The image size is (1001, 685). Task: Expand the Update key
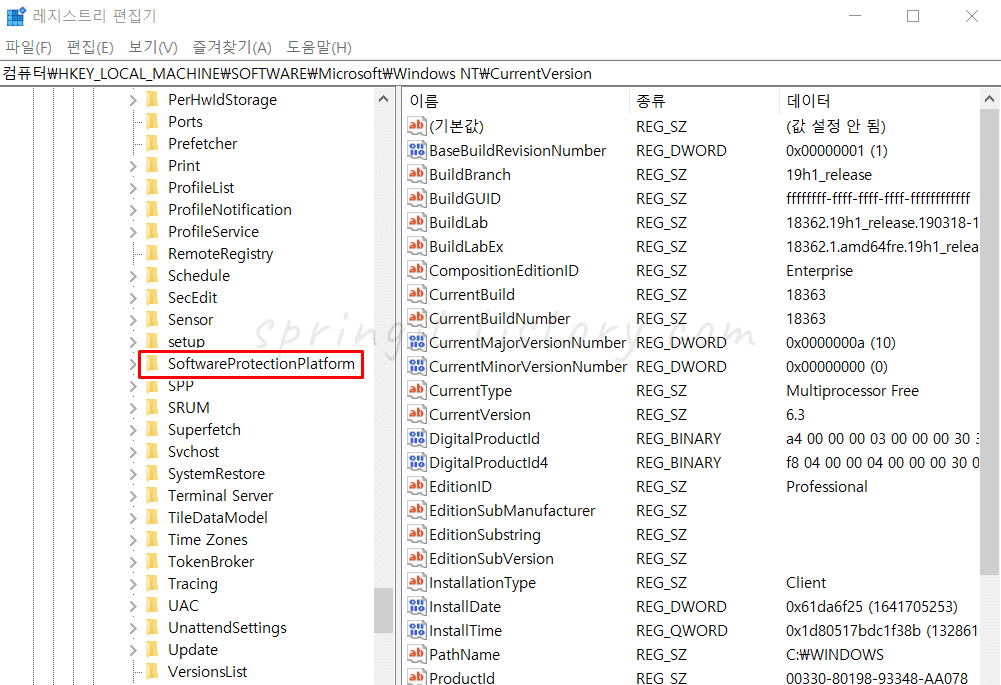pyautogui.click(x=133, y=651)
